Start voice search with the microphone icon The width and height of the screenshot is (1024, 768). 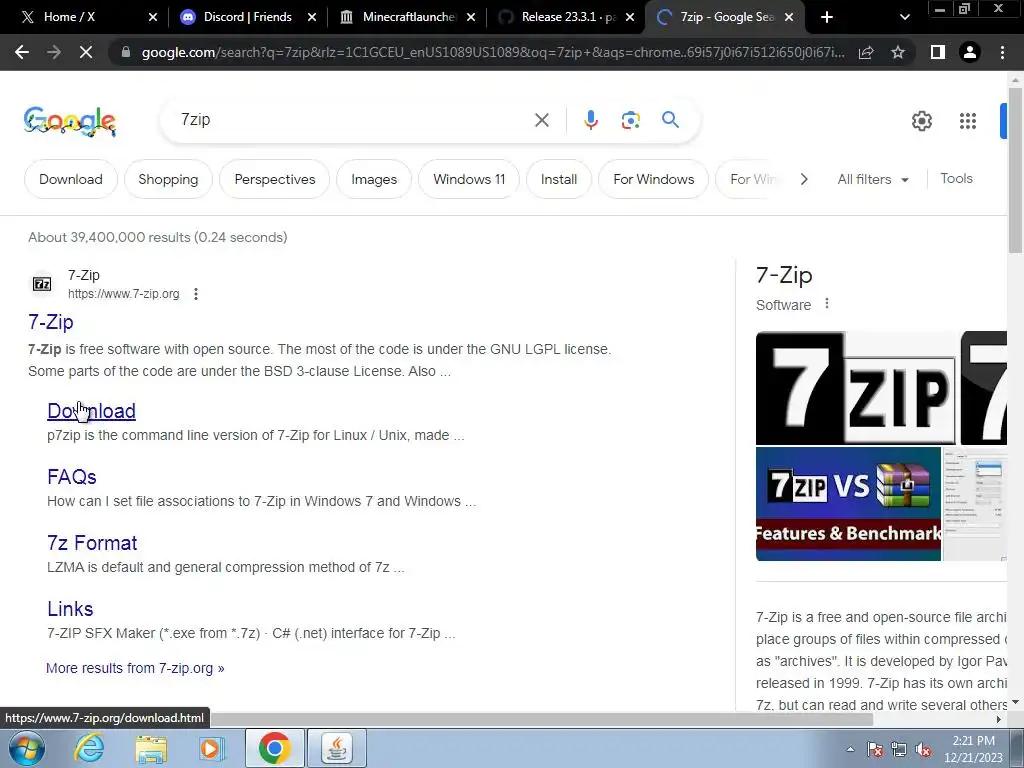click(590, 120)
